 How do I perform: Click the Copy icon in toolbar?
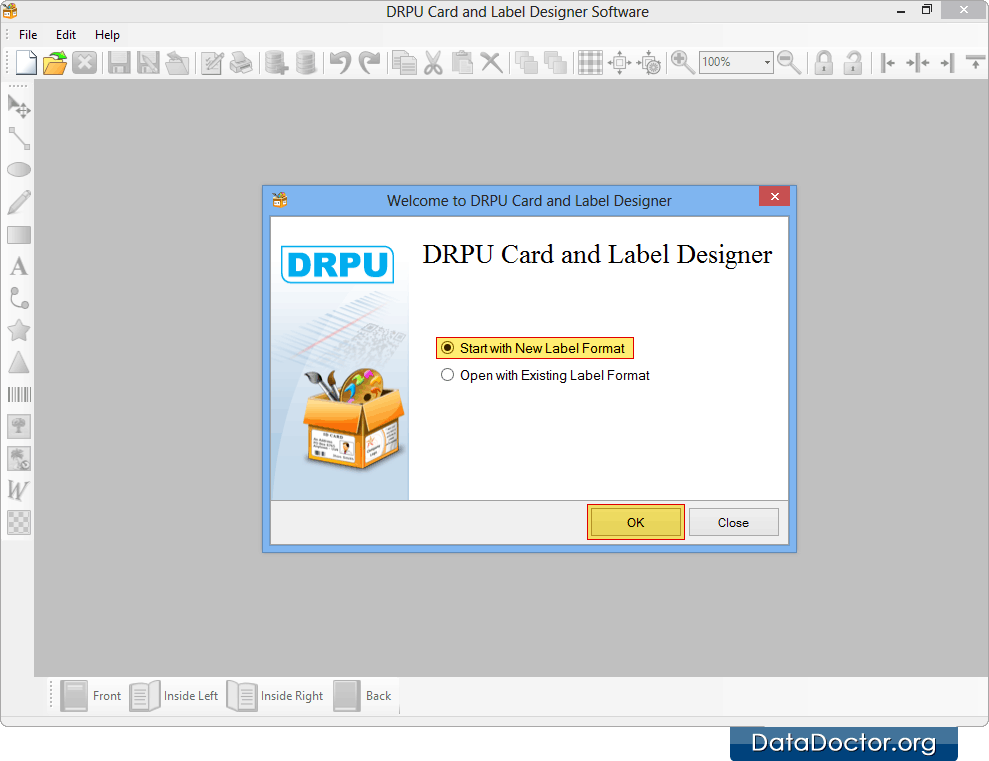pyautogui.click(x=404, y=62)
